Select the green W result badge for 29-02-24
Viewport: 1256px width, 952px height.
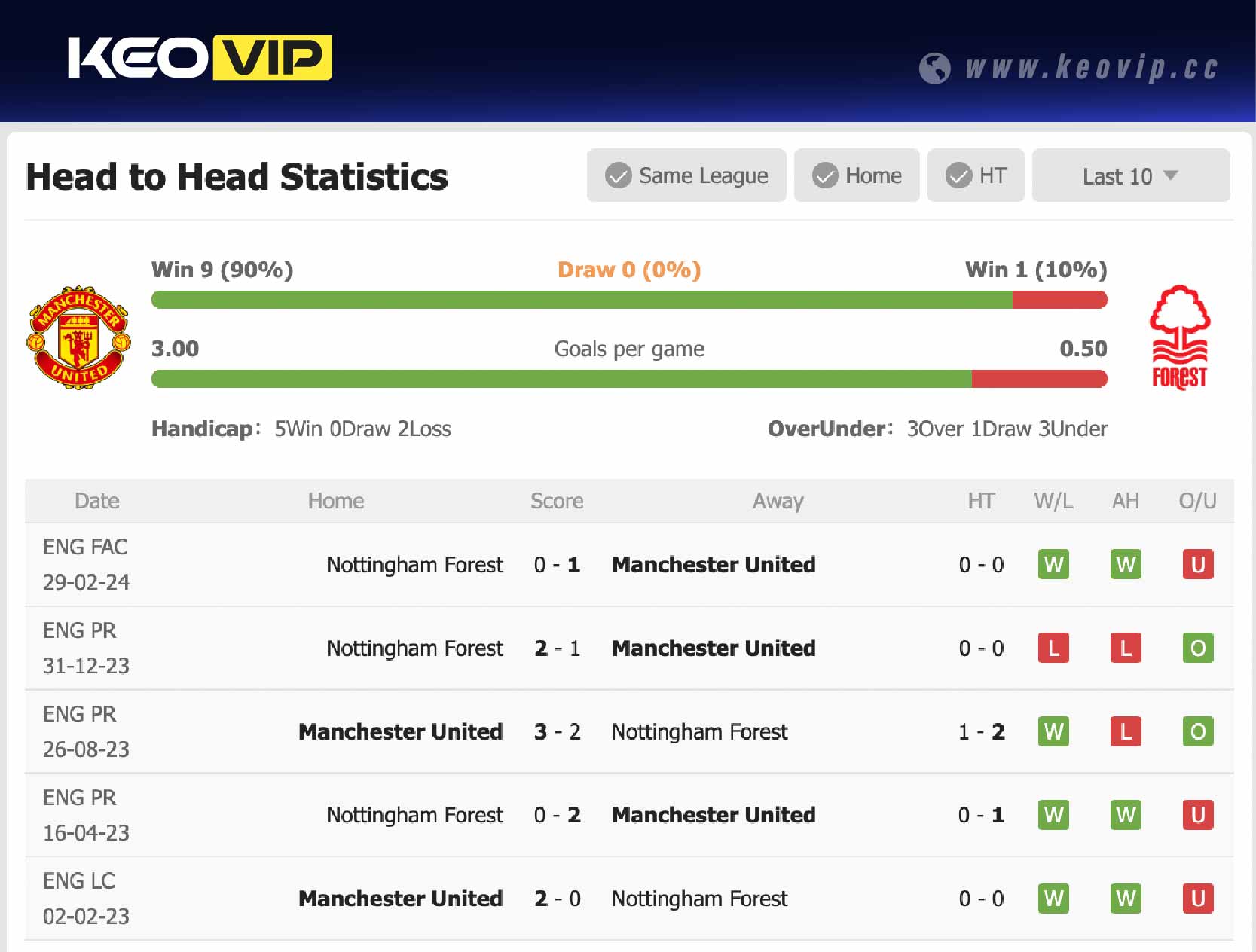tap(1053, 564)
